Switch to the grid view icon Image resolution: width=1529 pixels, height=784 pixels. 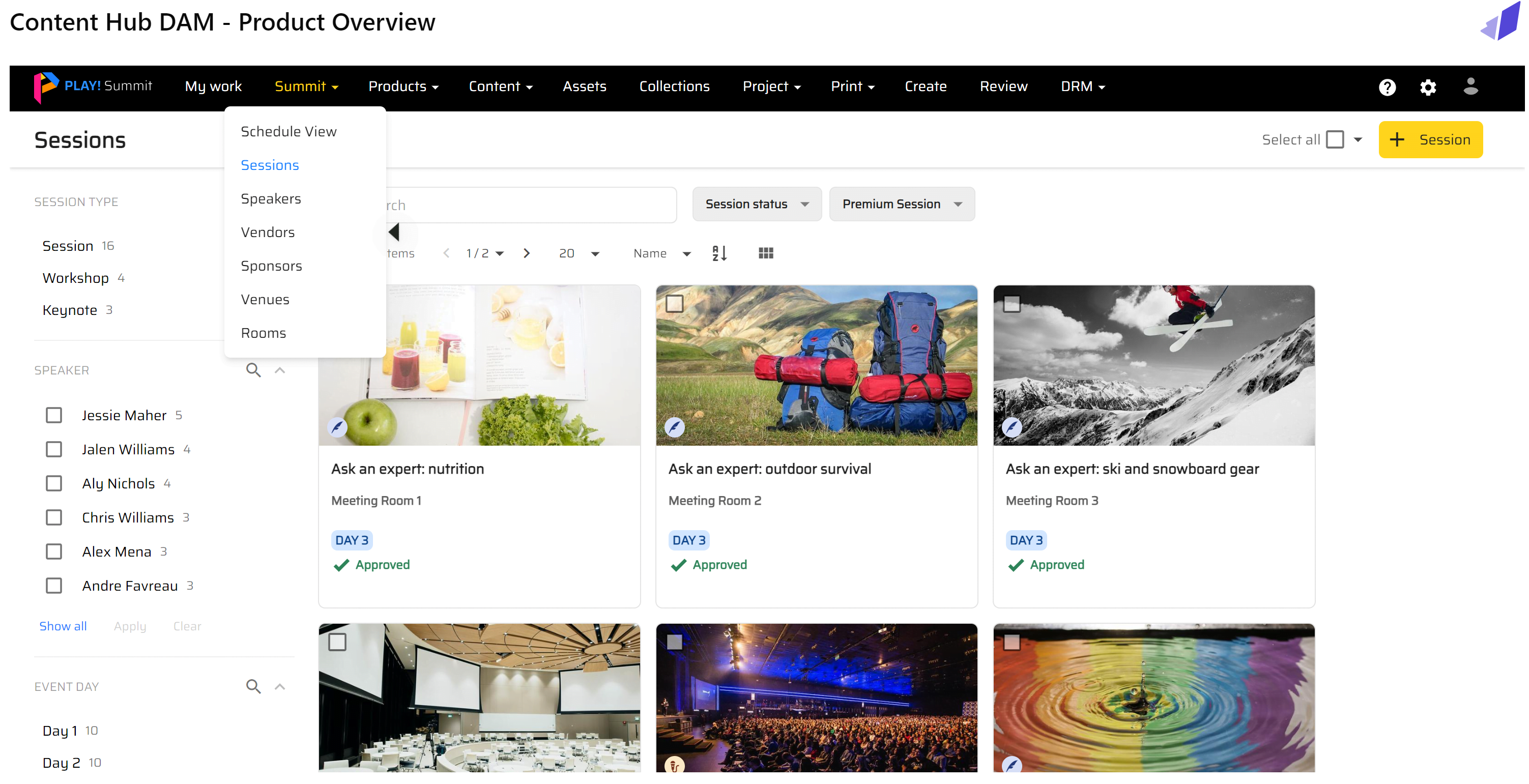[766, 253]
